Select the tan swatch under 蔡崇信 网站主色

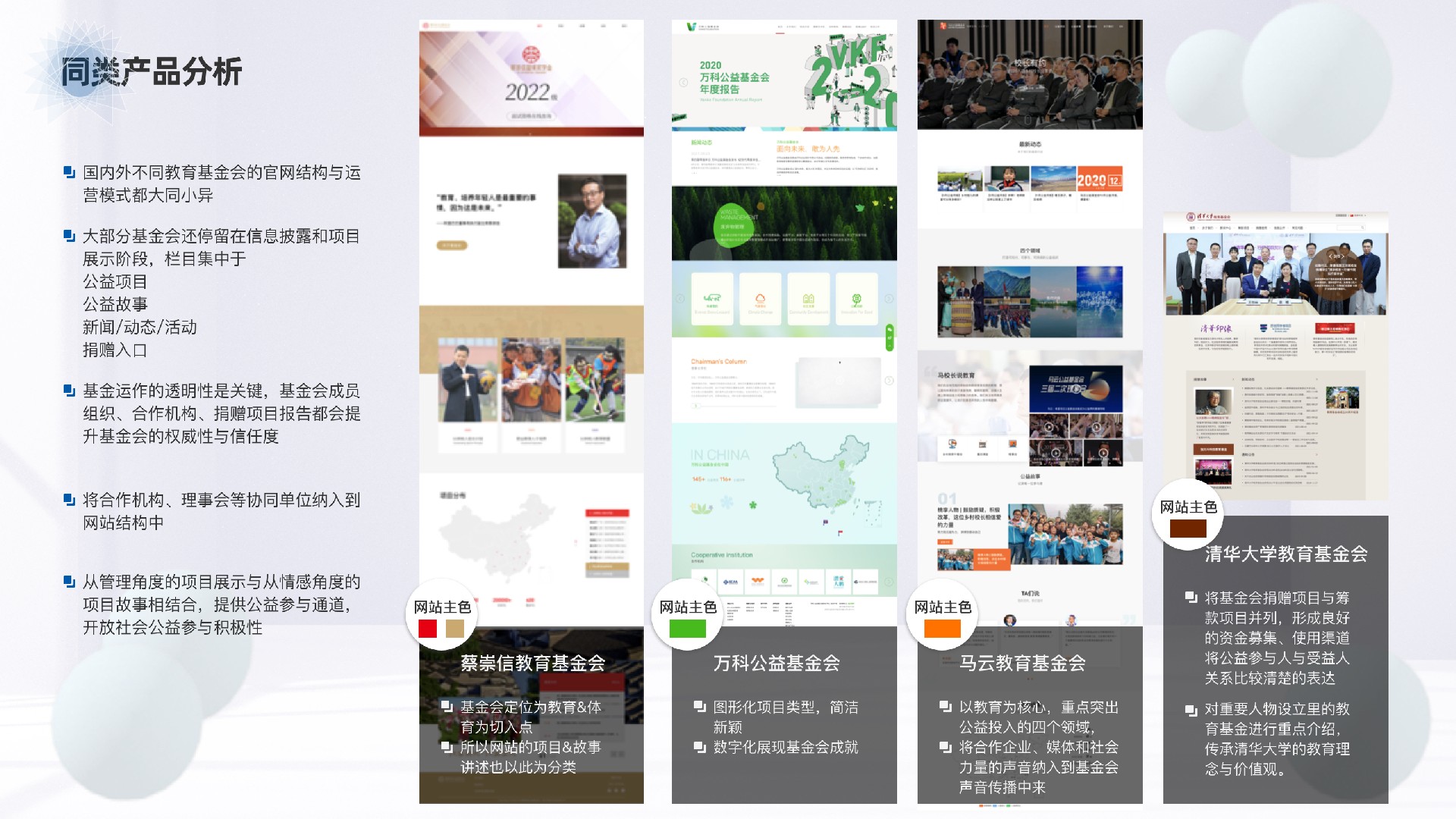click(455, 629)
